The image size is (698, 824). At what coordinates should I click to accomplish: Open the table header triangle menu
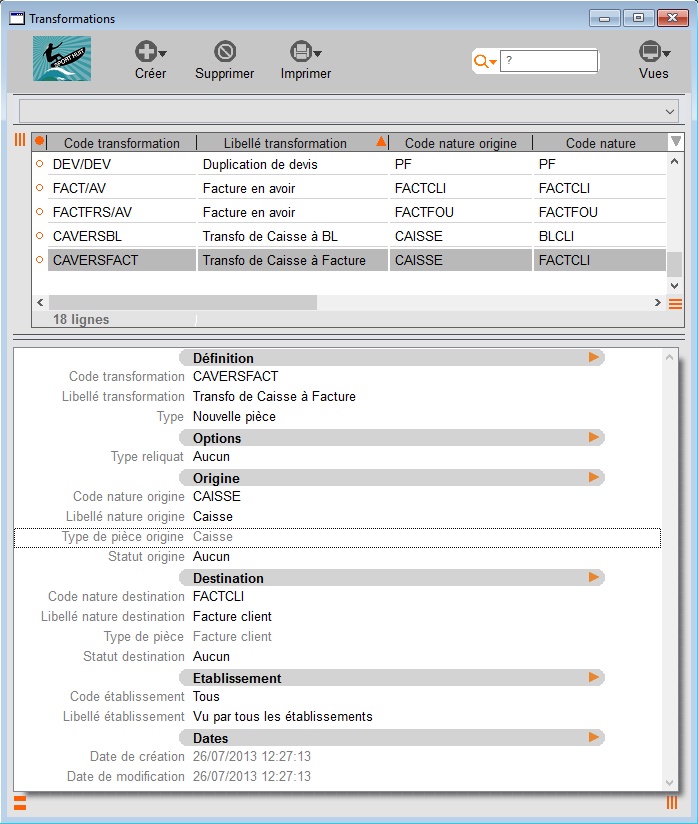pos(676,141)
